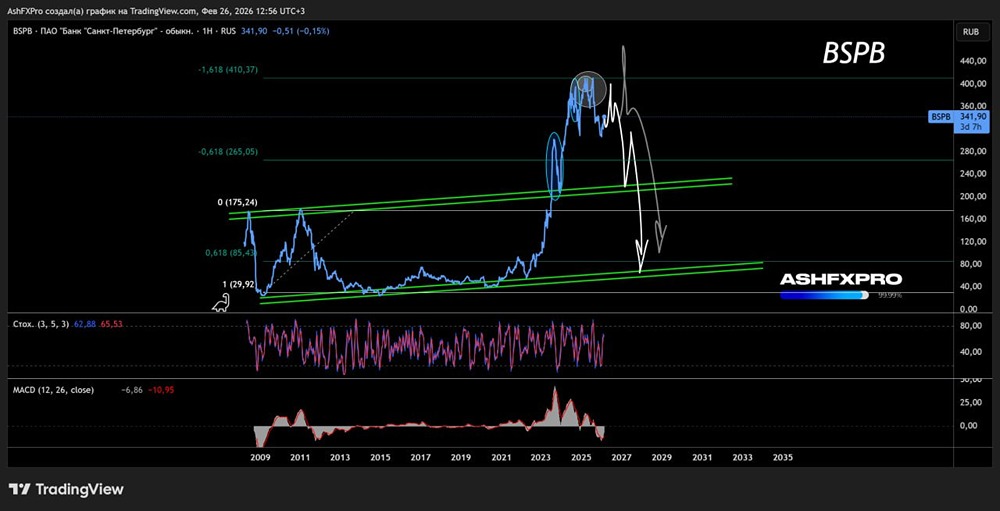The image size is (1000, 511).
Task: Click the 2025 label on time axis
Action: coord(581,457)
